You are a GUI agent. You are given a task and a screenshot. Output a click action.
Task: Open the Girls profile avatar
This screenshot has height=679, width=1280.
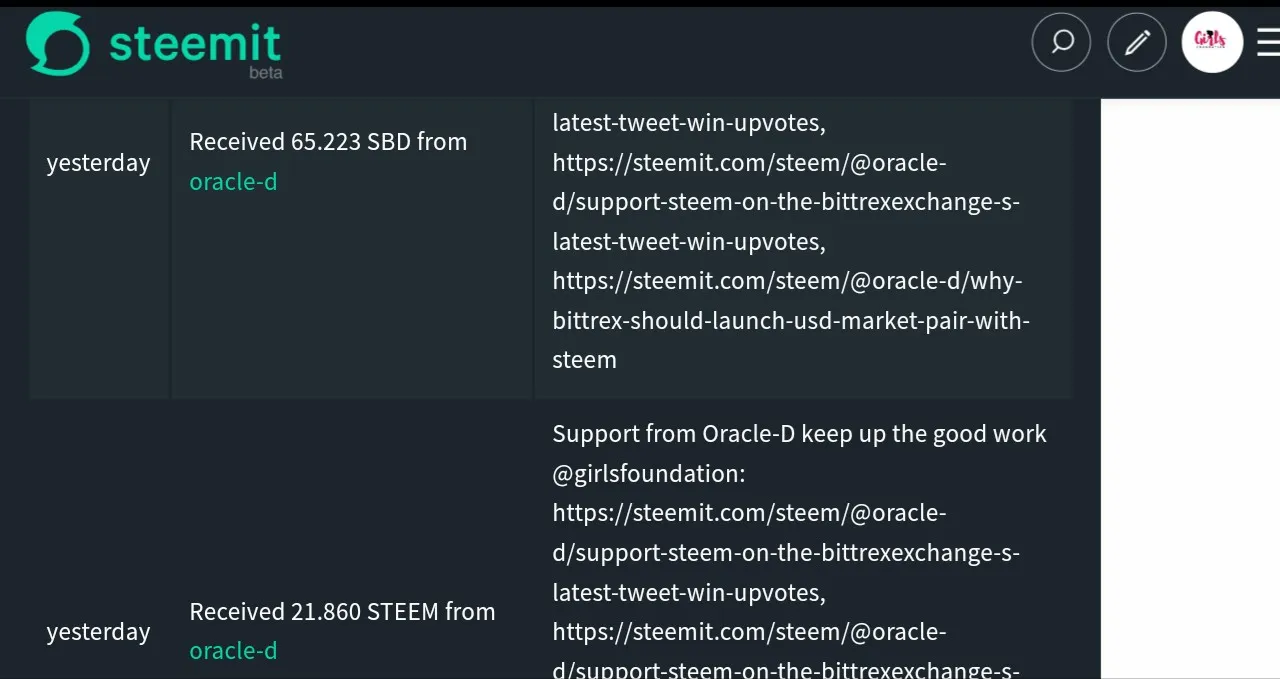click(x=1212, y=42)
